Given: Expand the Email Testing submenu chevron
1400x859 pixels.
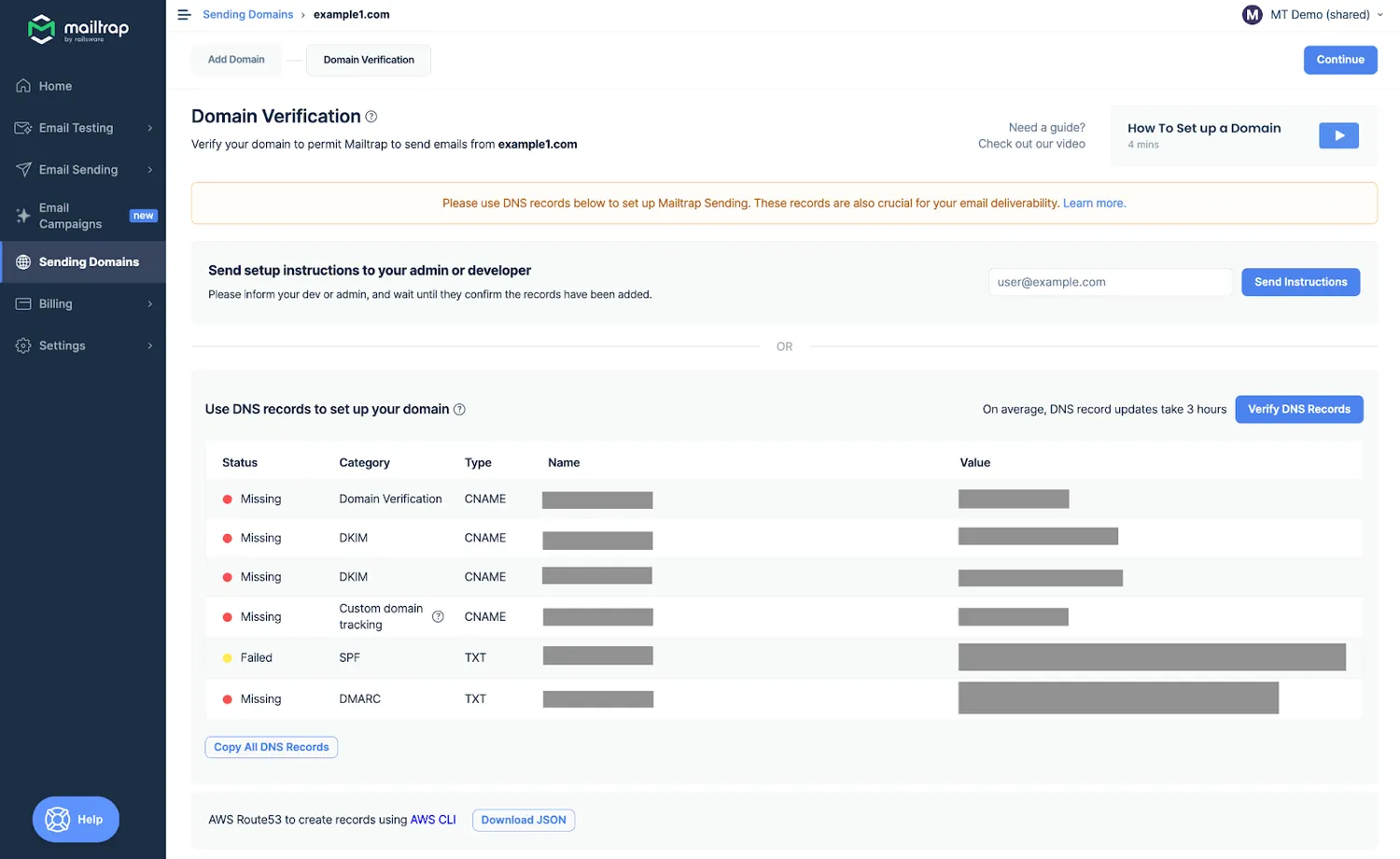Looking at the screenshot, I should pos(150,128).
